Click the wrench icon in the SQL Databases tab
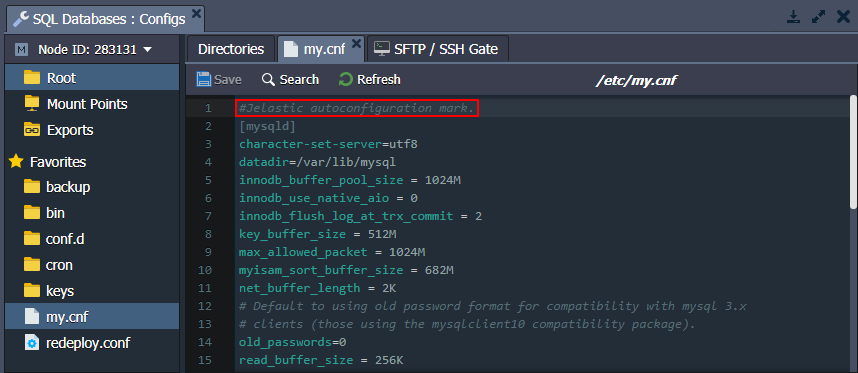The width and height of the screenshot is (858, 373). pyautogui.click(x=20, y=19)
